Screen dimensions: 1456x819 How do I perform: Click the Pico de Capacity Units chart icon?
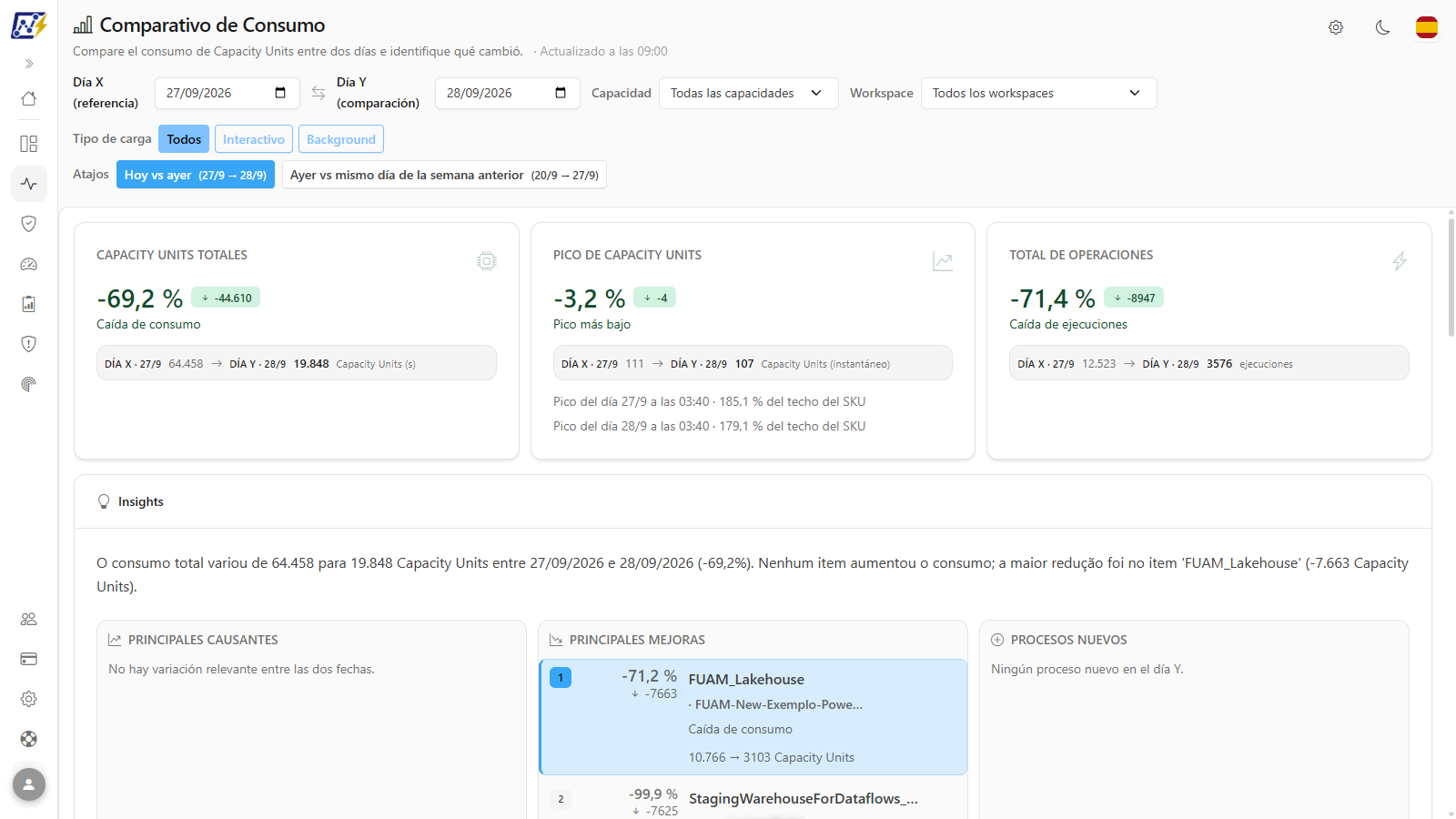(943, 261)
